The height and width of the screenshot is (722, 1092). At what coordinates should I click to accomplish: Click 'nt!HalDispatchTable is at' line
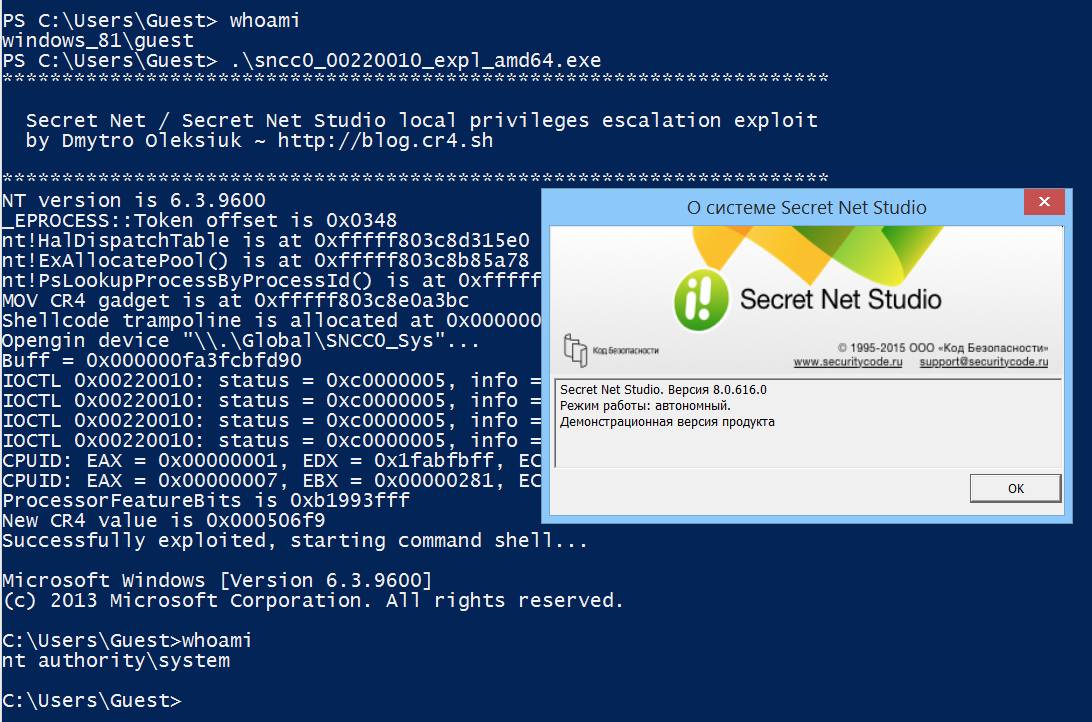pyautogui.click(x=266, y=241)
